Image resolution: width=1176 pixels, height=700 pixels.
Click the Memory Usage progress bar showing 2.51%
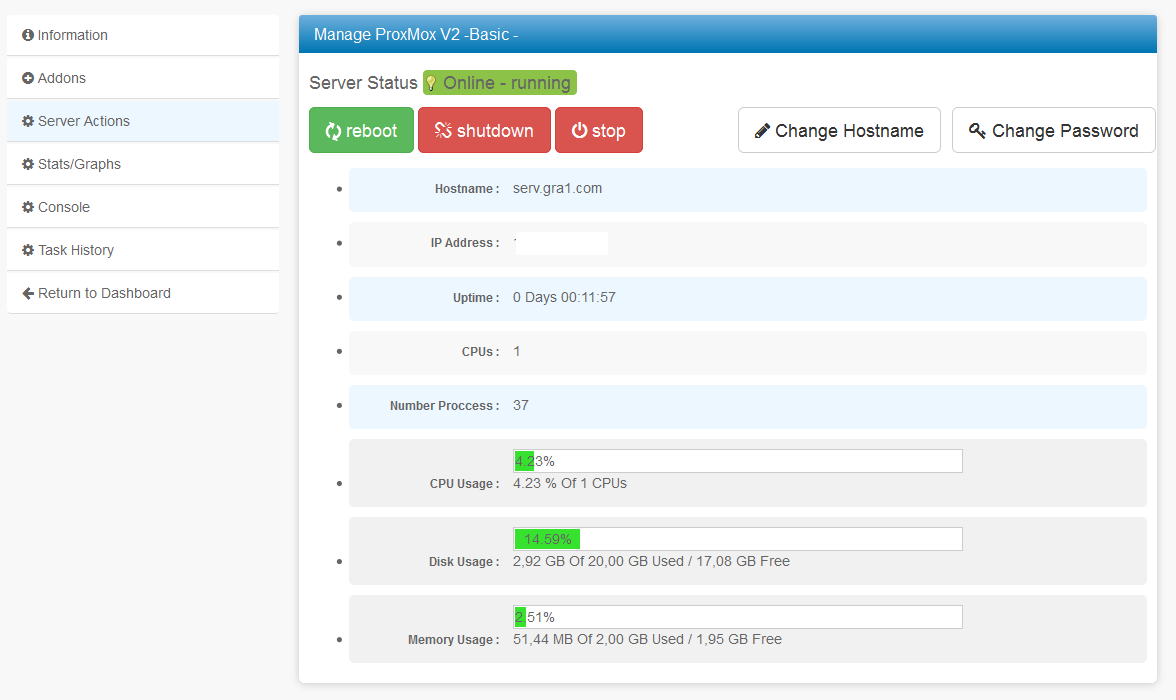pos(738,617)
